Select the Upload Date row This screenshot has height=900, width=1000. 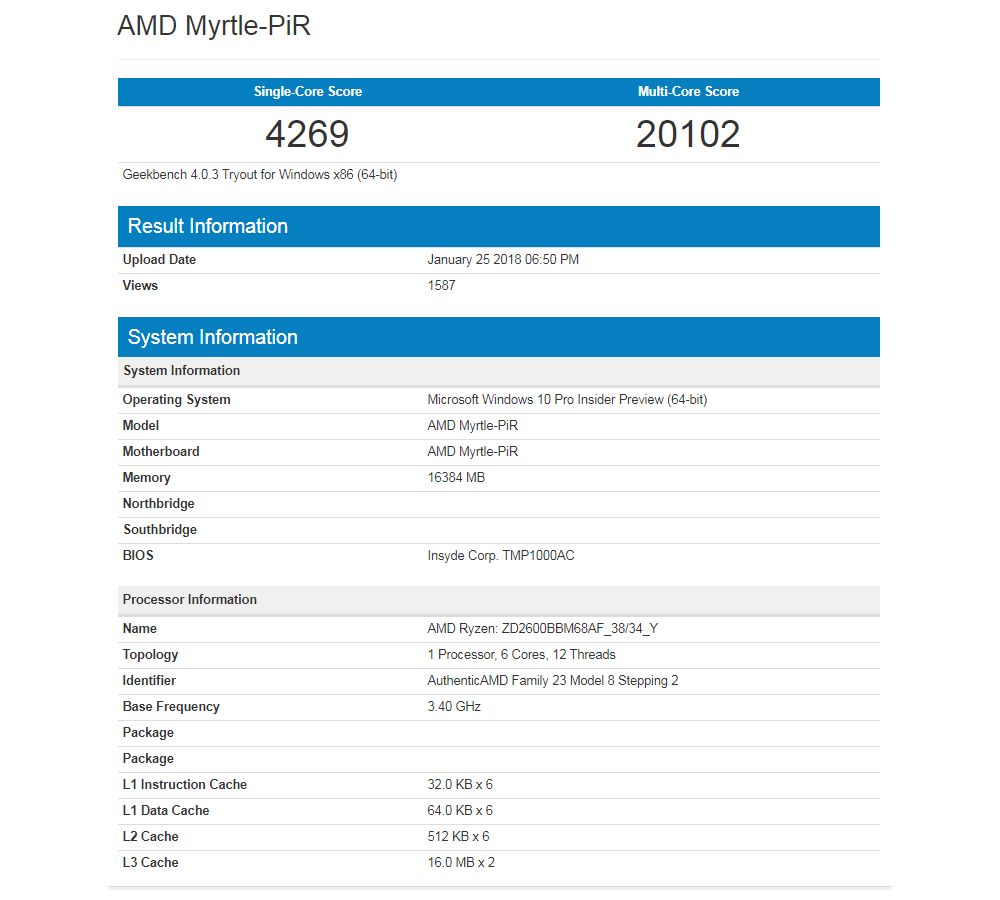(159, 259)
